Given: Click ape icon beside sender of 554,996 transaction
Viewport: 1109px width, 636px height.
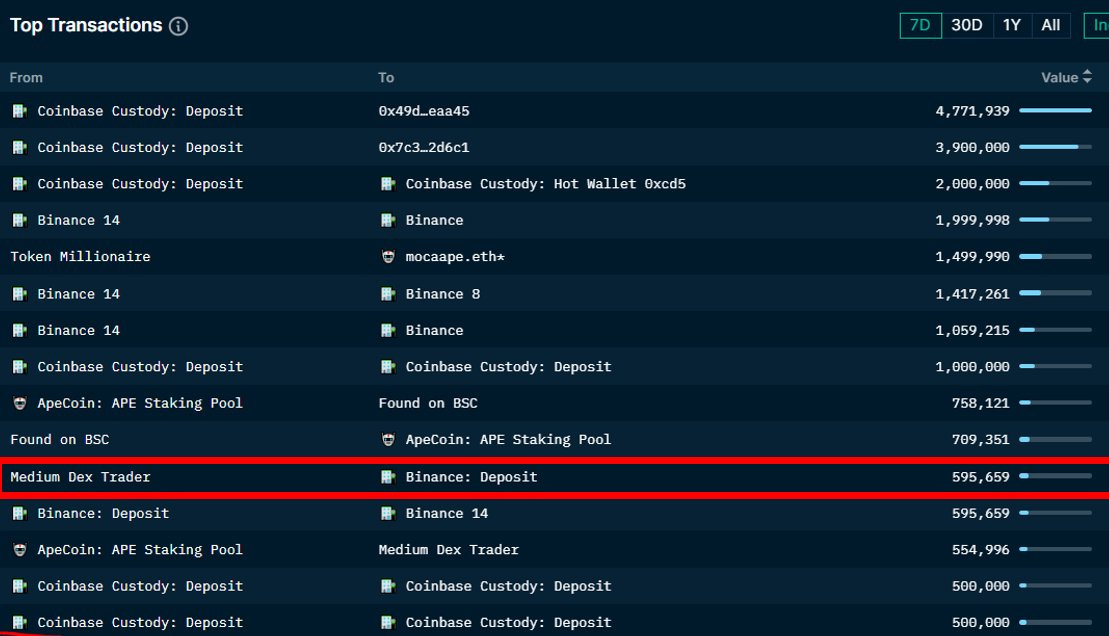Looking at the screenshot, I should (x=20, y=550).
